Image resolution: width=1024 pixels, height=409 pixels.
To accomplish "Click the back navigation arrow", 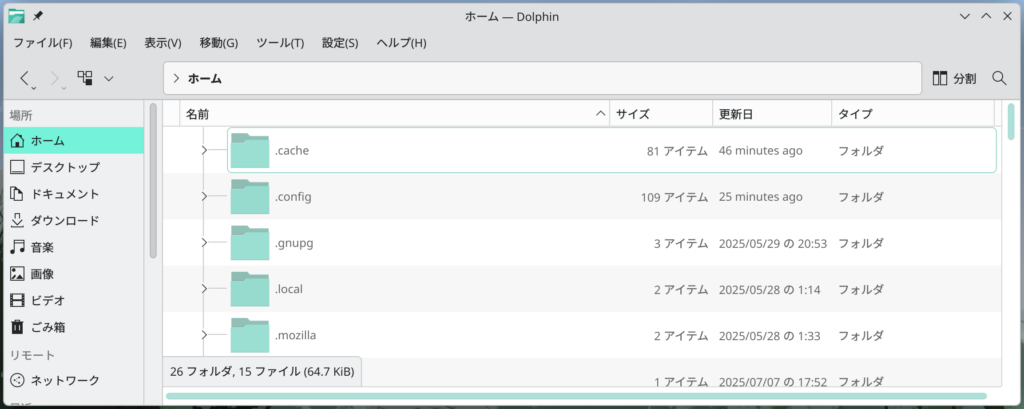I will (x=26, y=78).
